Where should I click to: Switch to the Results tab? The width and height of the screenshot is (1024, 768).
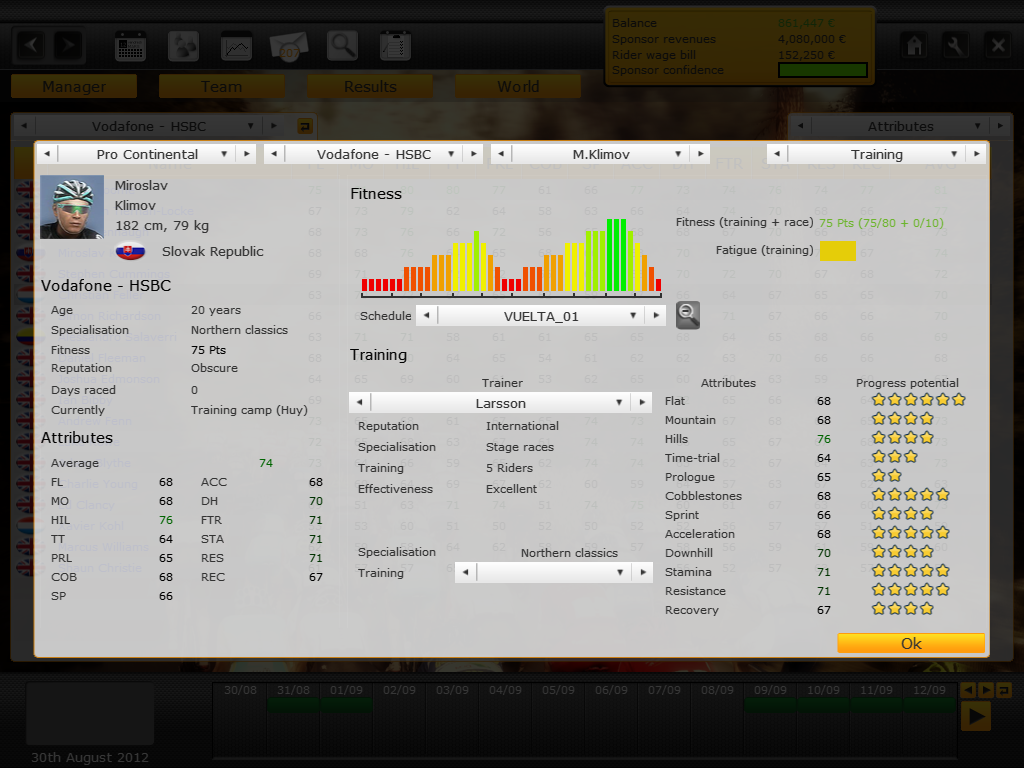point(370,87)
